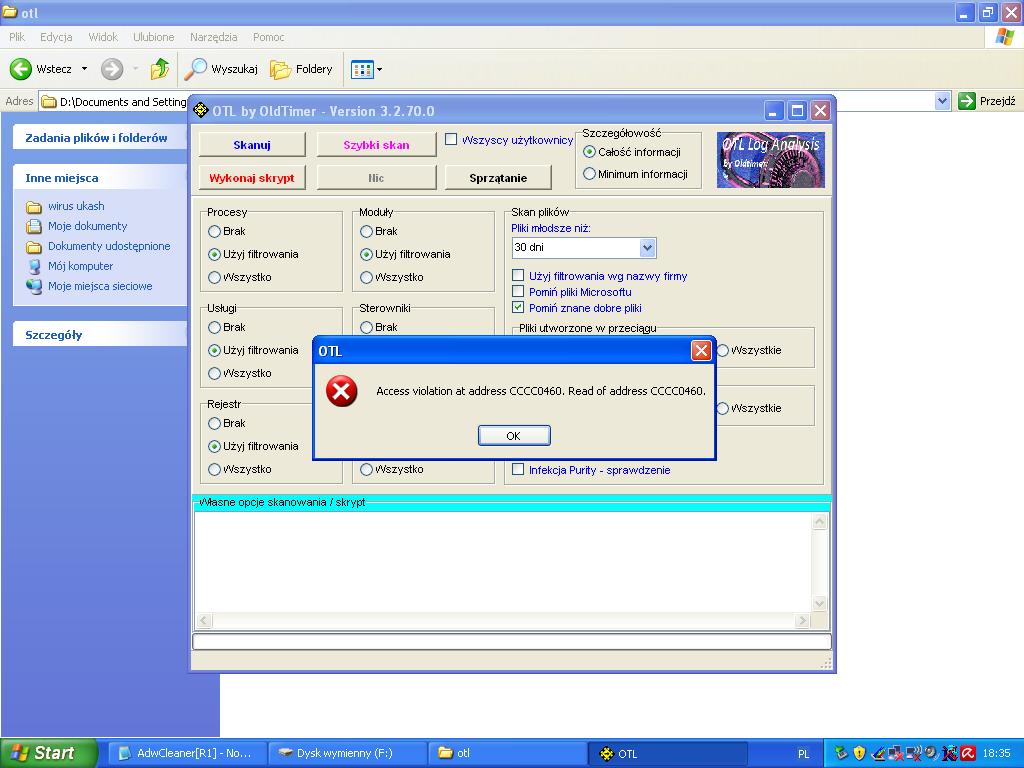1024x768 pixels.
Task: Expand the '30 dni' file age dropdown
Action: 647,248
